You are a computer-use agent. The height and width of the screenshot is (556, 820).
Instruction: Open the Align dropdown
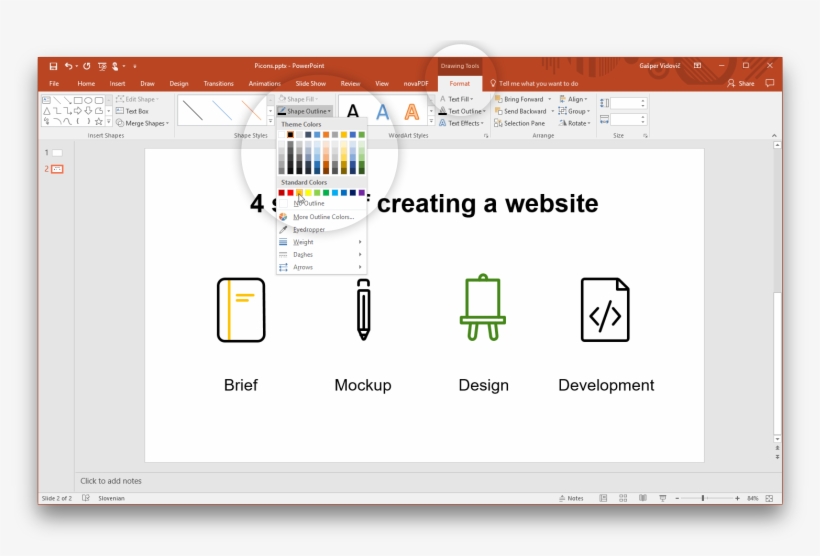tap(573, 99)
